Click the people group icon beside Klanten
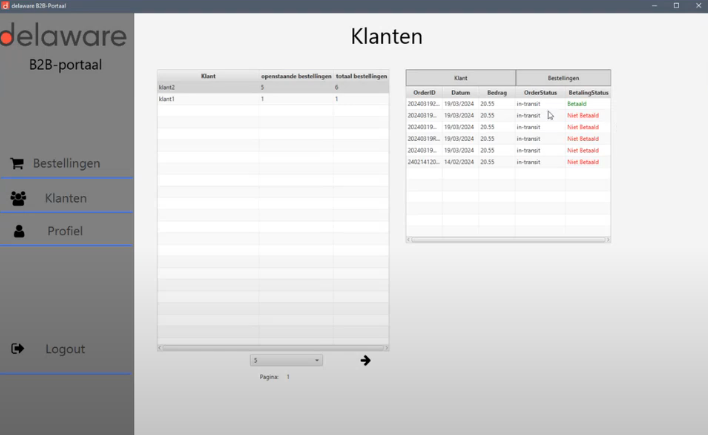Image resolution: width=708 pixels, height=435 pixels. 18,198
